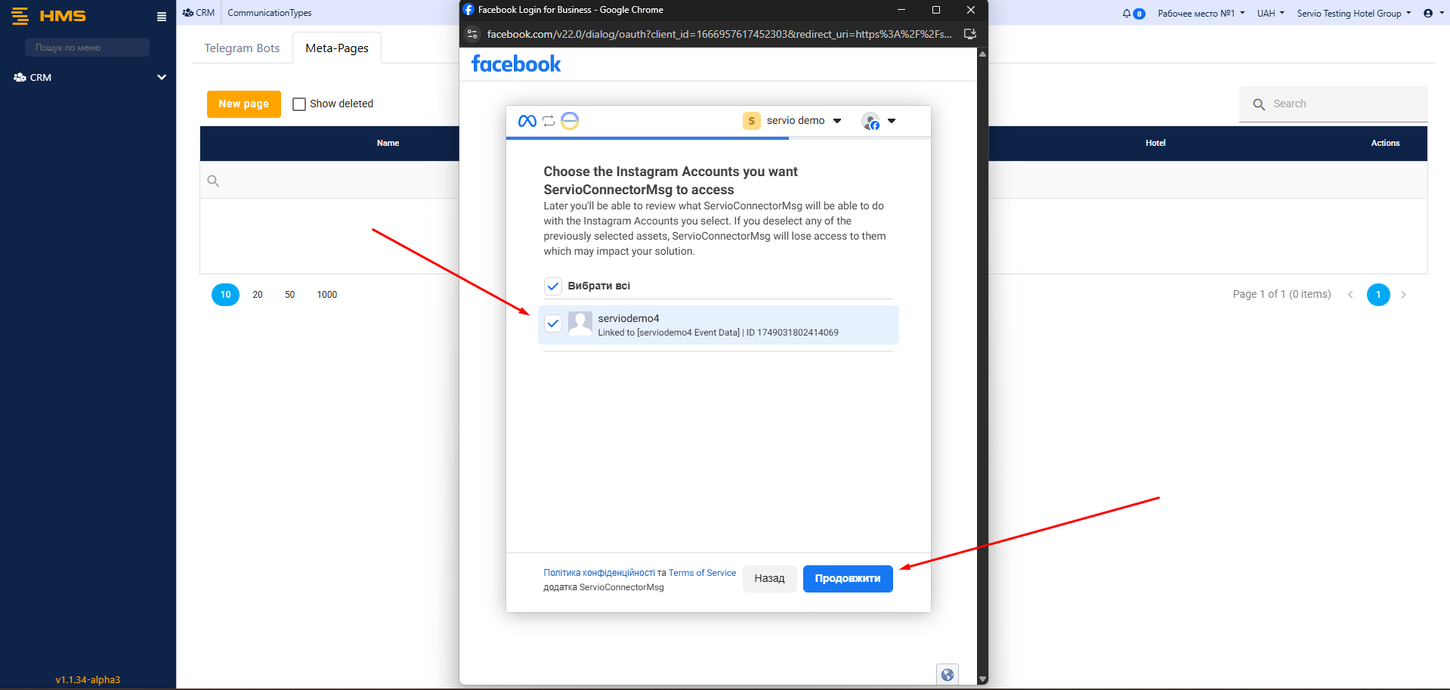1450x690 pixels.
Task: Open the CommunicationTypes menu item
Action: (x=269, y=12)
